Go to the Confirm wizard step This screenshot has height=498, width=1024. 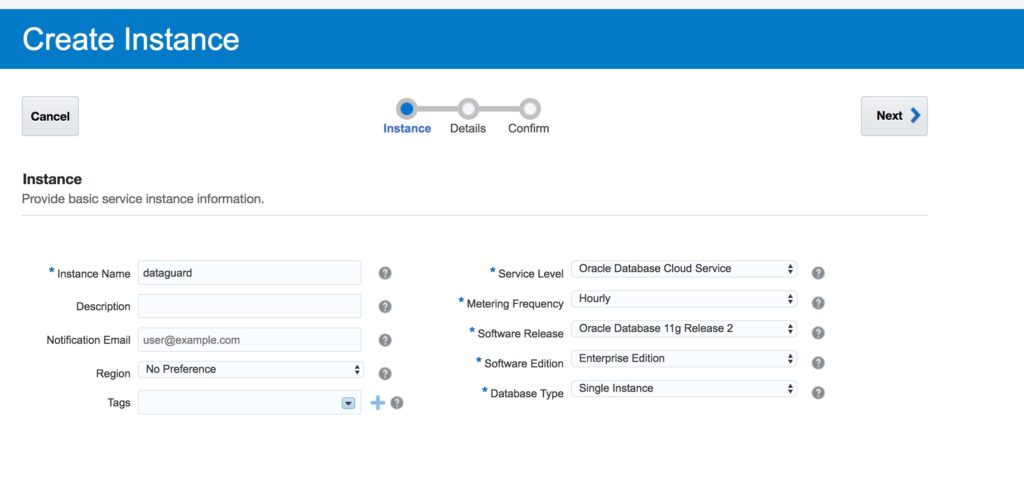point(529,109)
